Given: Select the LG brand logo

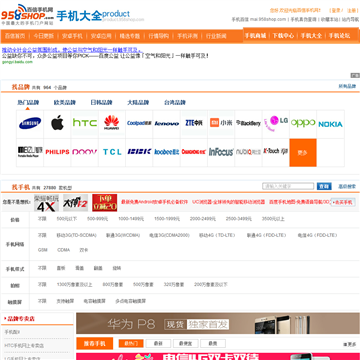Looking at the screenshot, I should (276, 123).
